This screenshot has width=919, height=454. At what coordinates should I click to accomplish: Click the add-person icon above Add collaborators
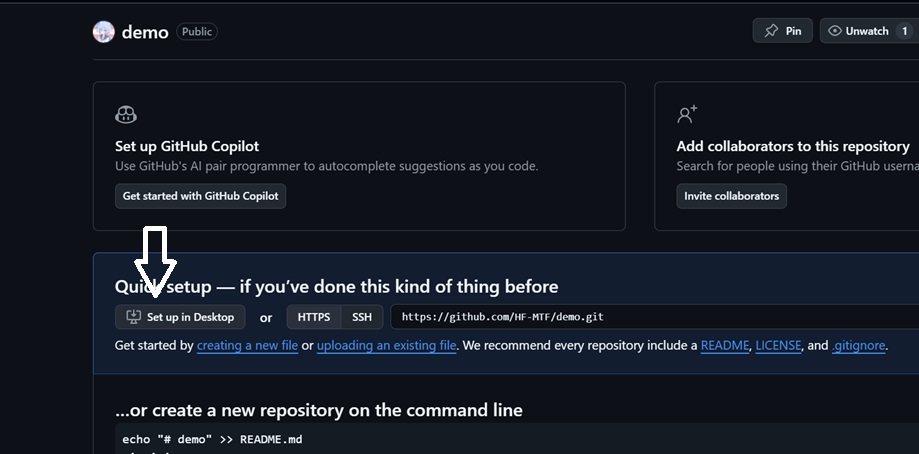[687, 115]
